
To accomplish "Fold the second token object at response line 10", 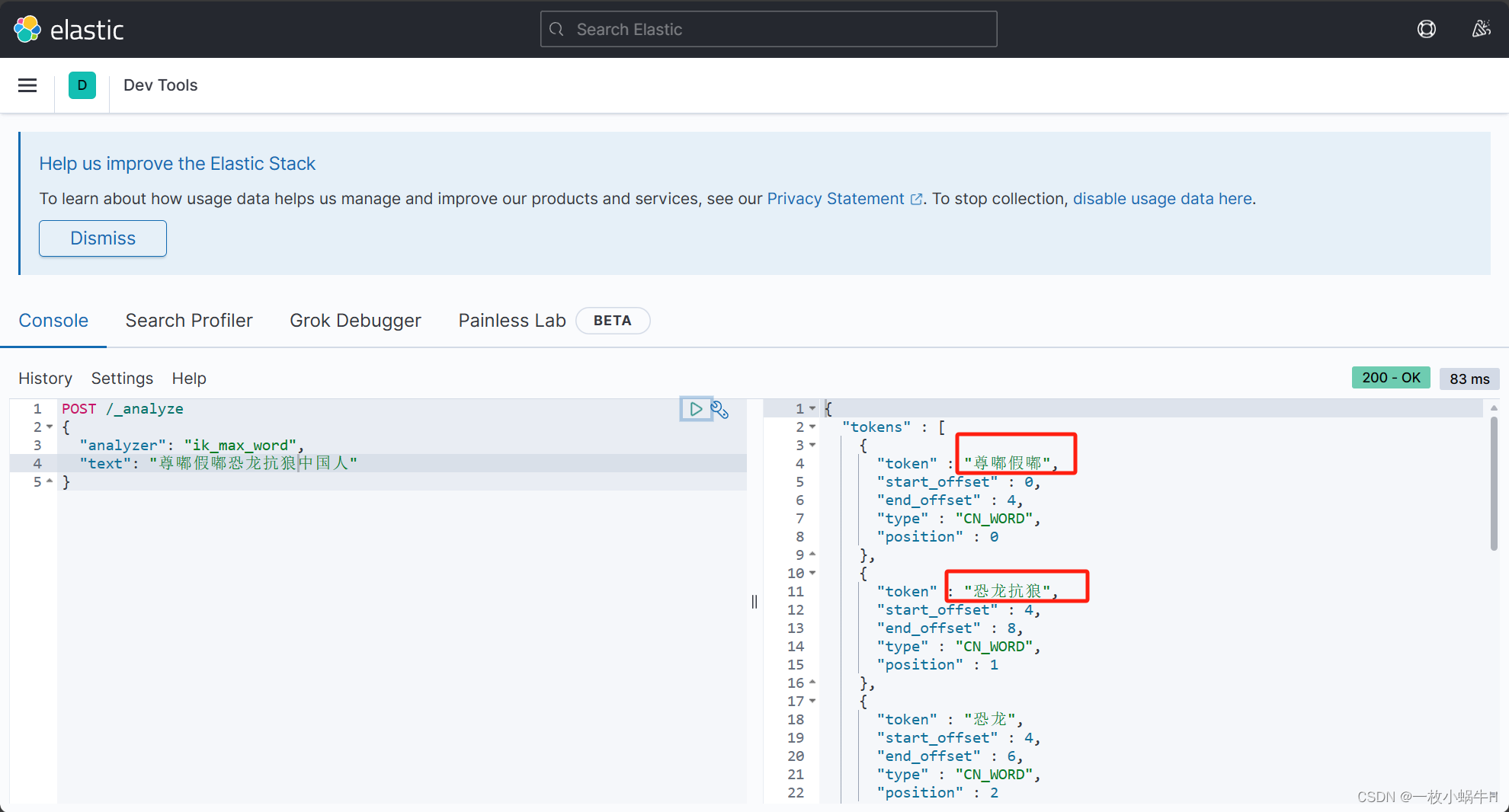I will point(812,573).
